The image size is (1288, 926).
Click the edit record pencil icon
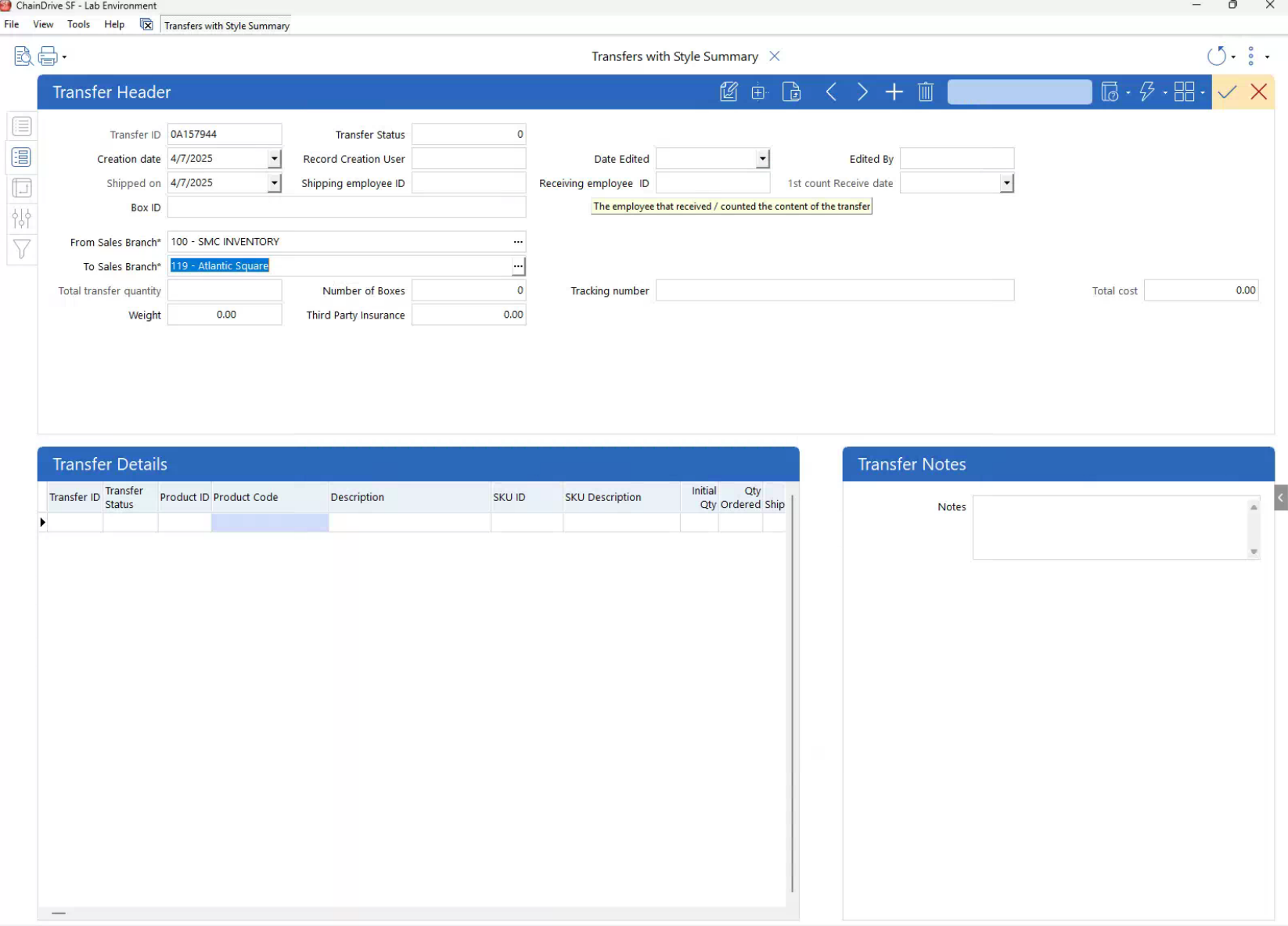(x=729, y=92)
